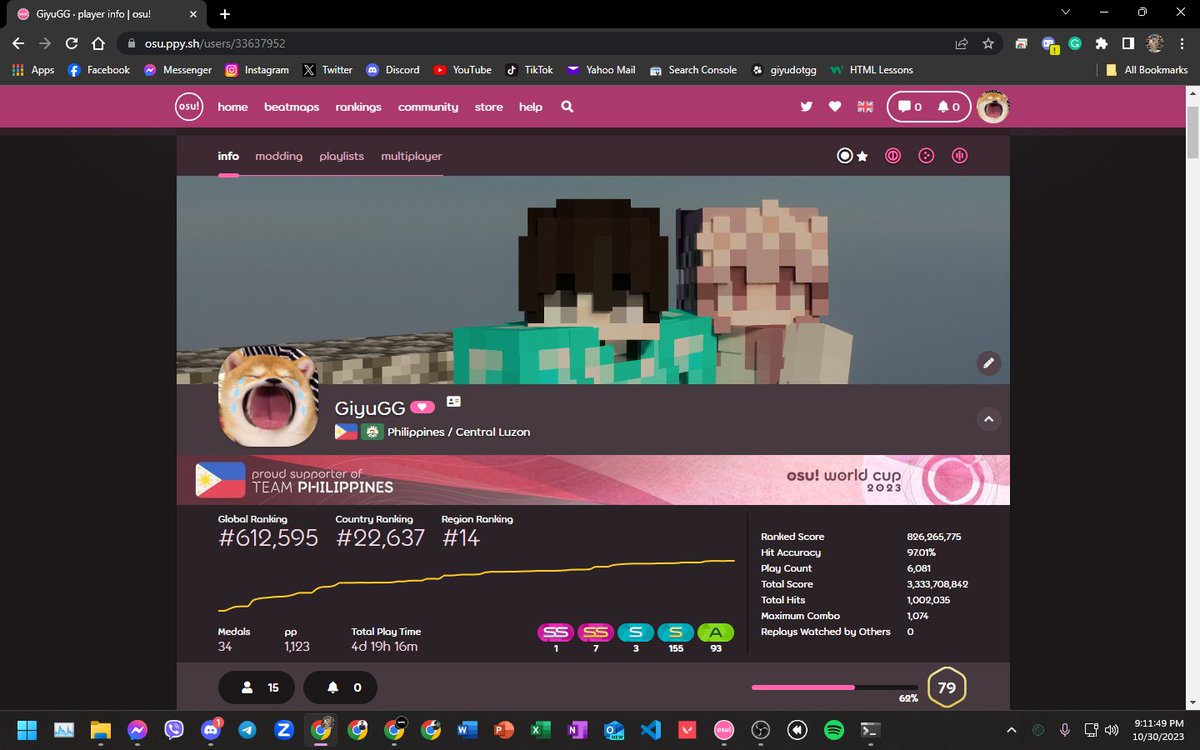The image size is (1200, 750).
Task: Open the HTML Lessons bookmark
Action: tap(870, 70)
